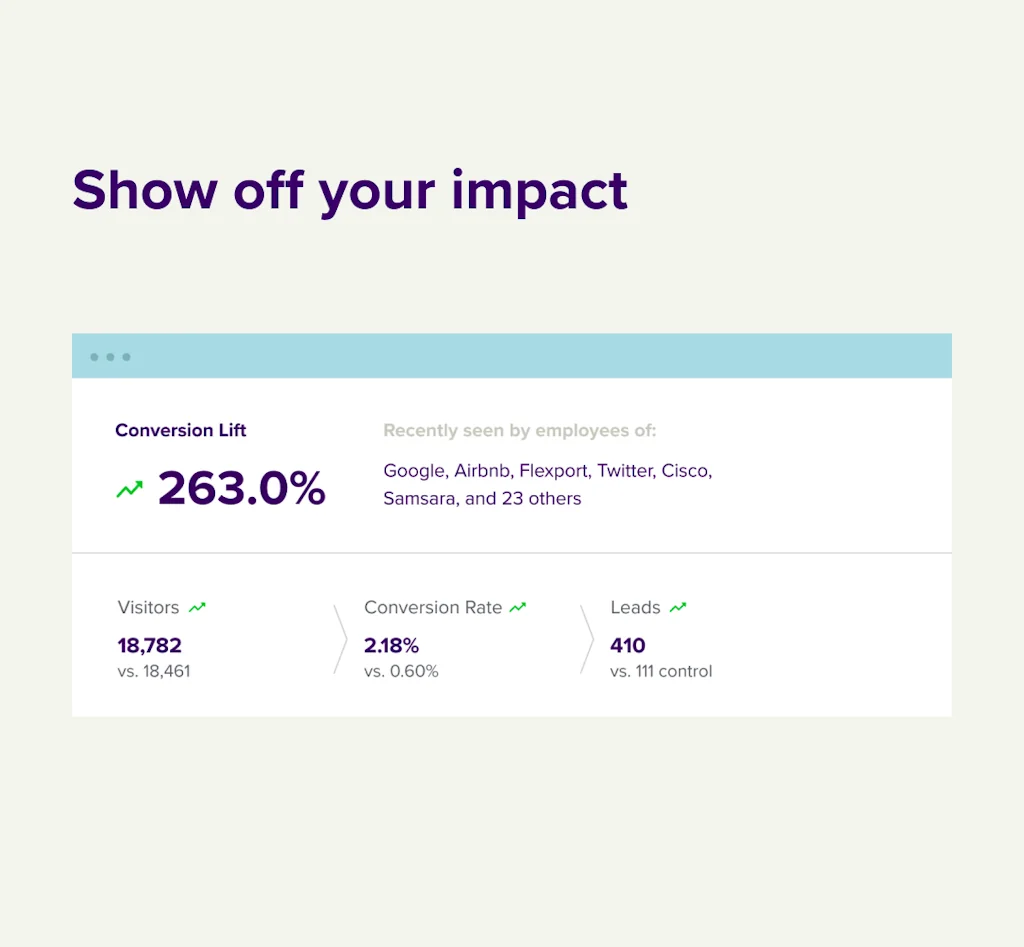The image size is (1024, 947).
Task: Click the "vs. 18,461" comparison text
Action: [x=154, y=671]
